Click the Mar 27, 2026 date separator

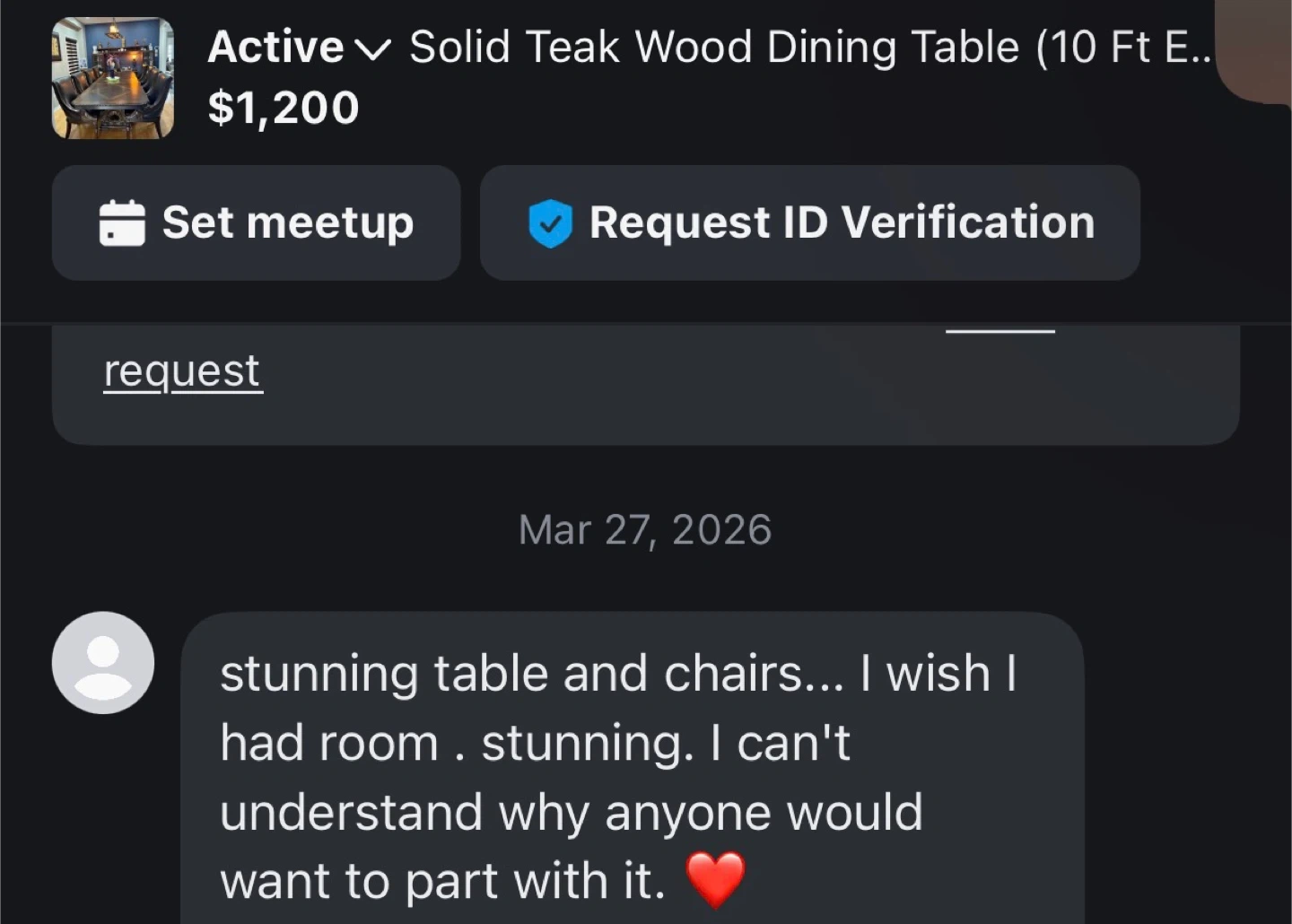[645, 529]
